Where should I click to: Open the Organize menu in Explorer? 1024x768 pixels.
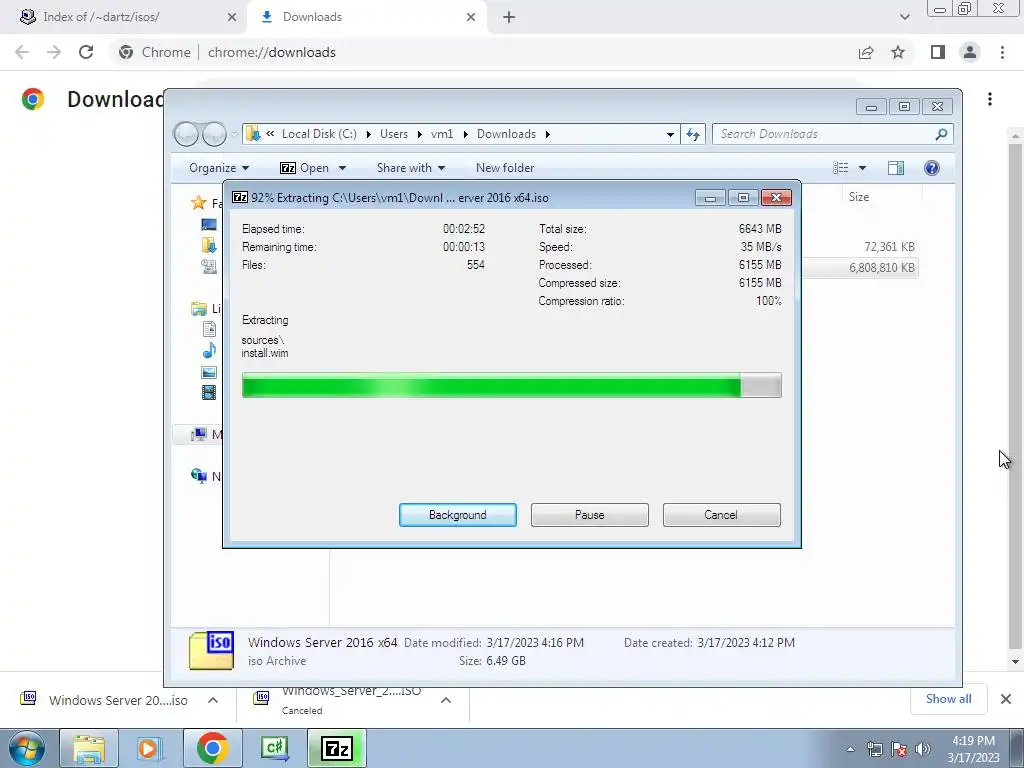point(219,168)
